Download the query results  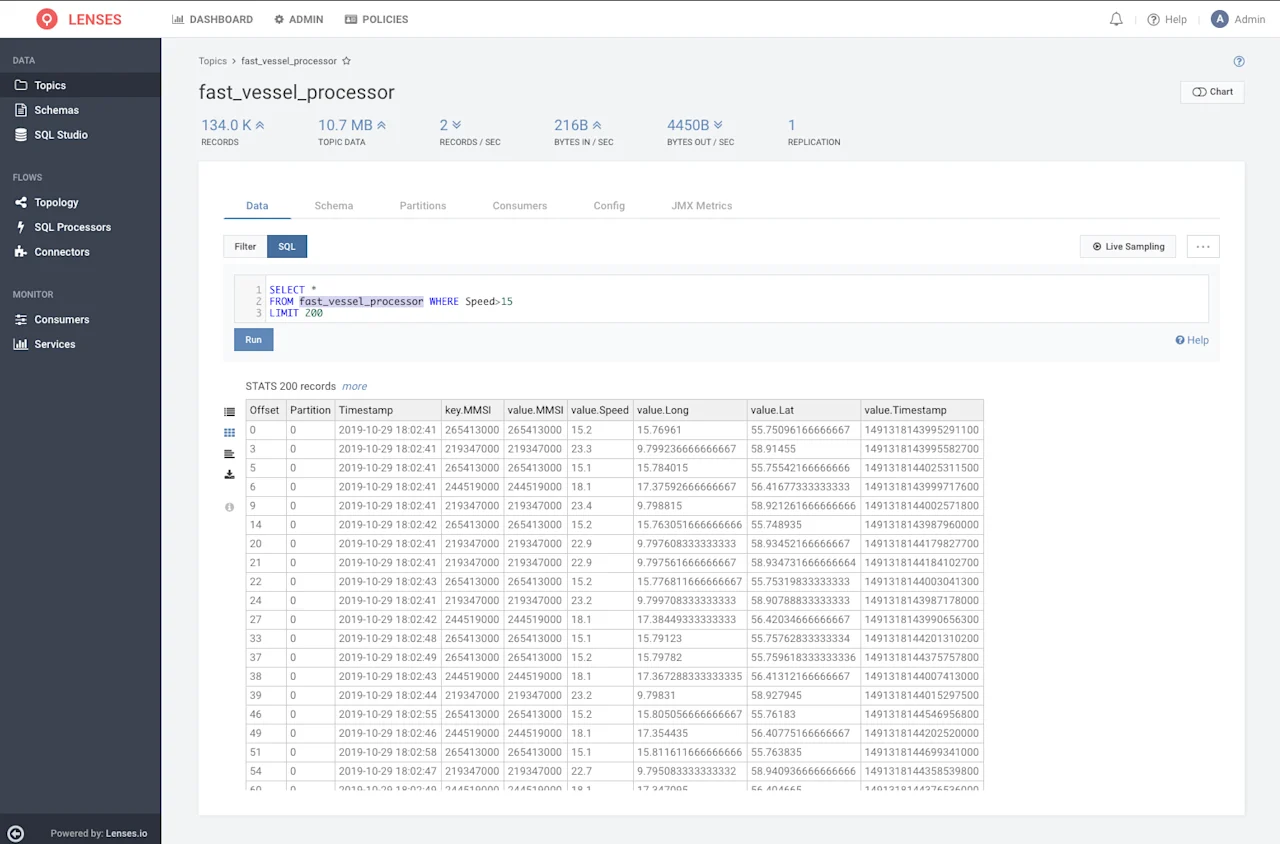[x=229, y=474]
